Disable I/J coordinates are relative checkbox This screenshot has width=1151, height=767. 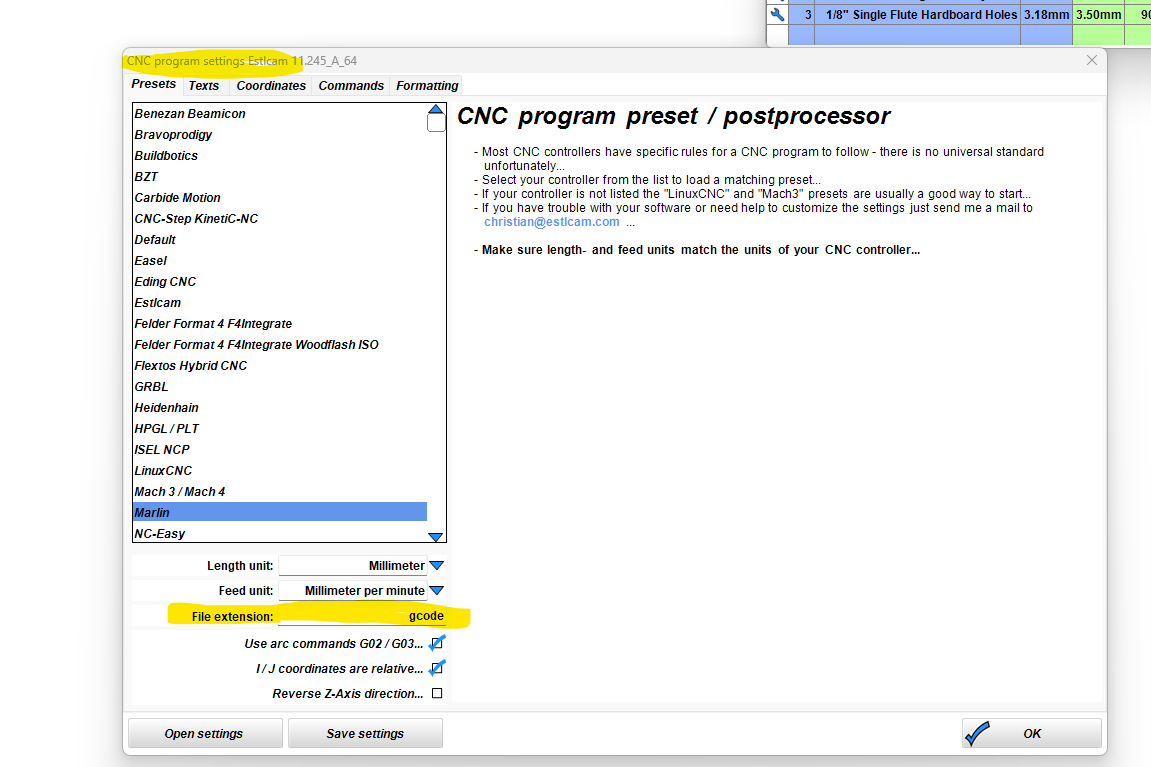437,668
